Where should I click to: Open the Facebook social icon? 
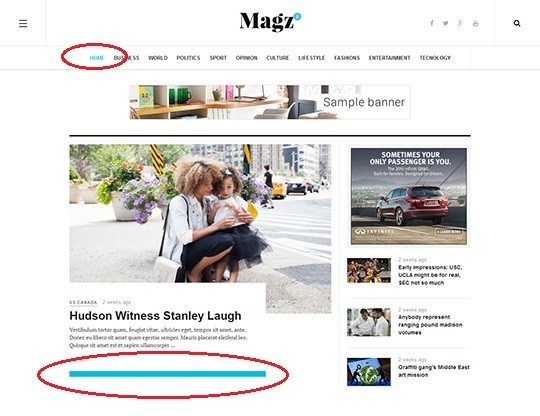pos(432,23)
